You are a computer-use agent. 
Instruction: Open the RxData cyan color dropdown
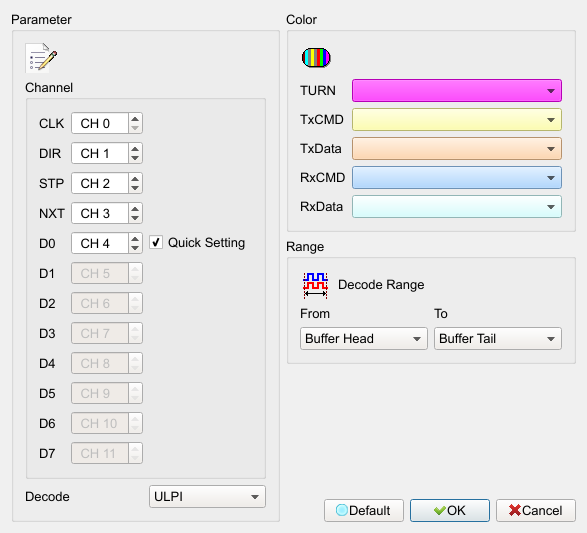point(457,206)
